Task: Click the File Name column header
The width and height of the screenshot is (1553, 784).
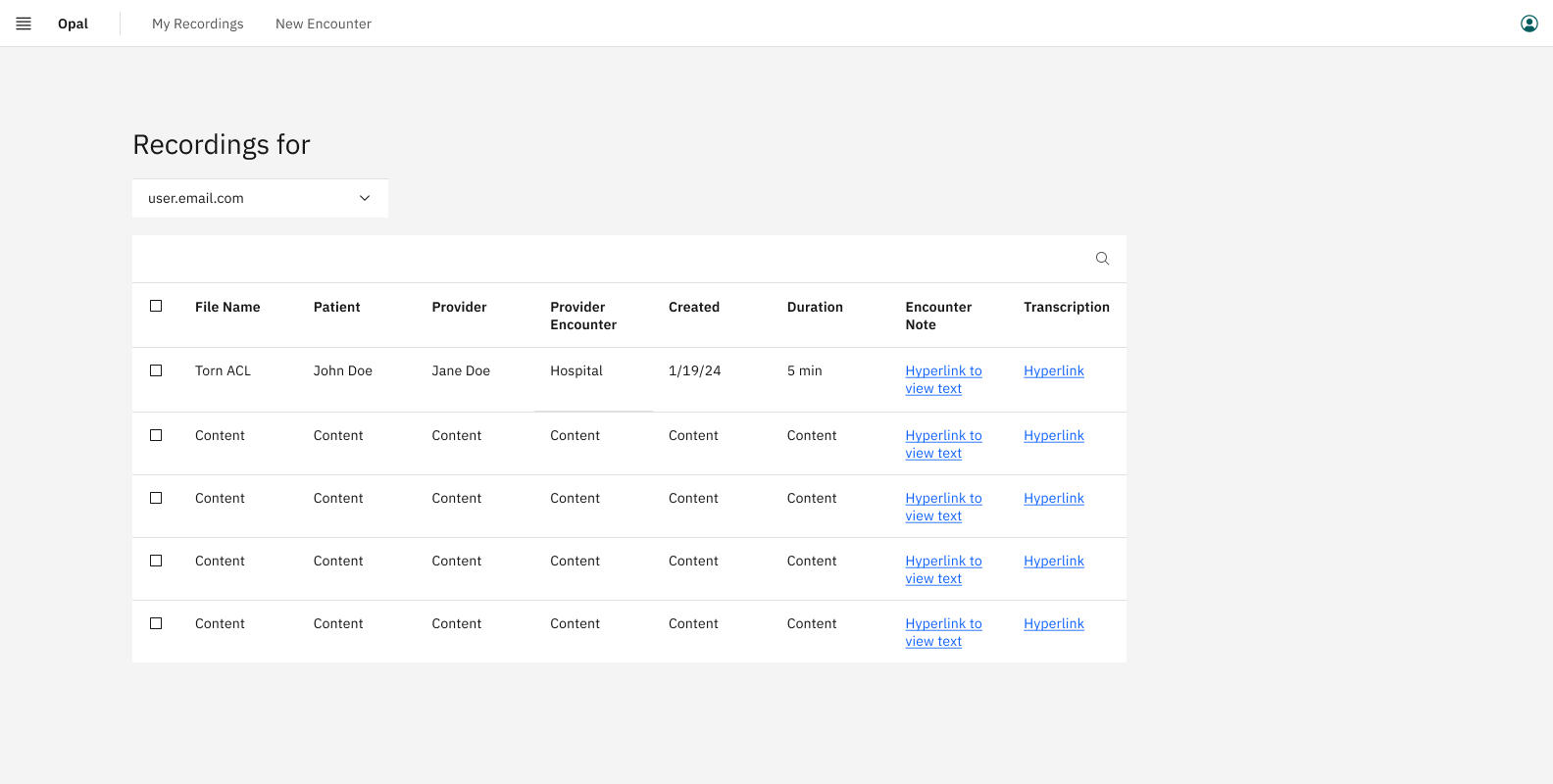Action: 227,307
